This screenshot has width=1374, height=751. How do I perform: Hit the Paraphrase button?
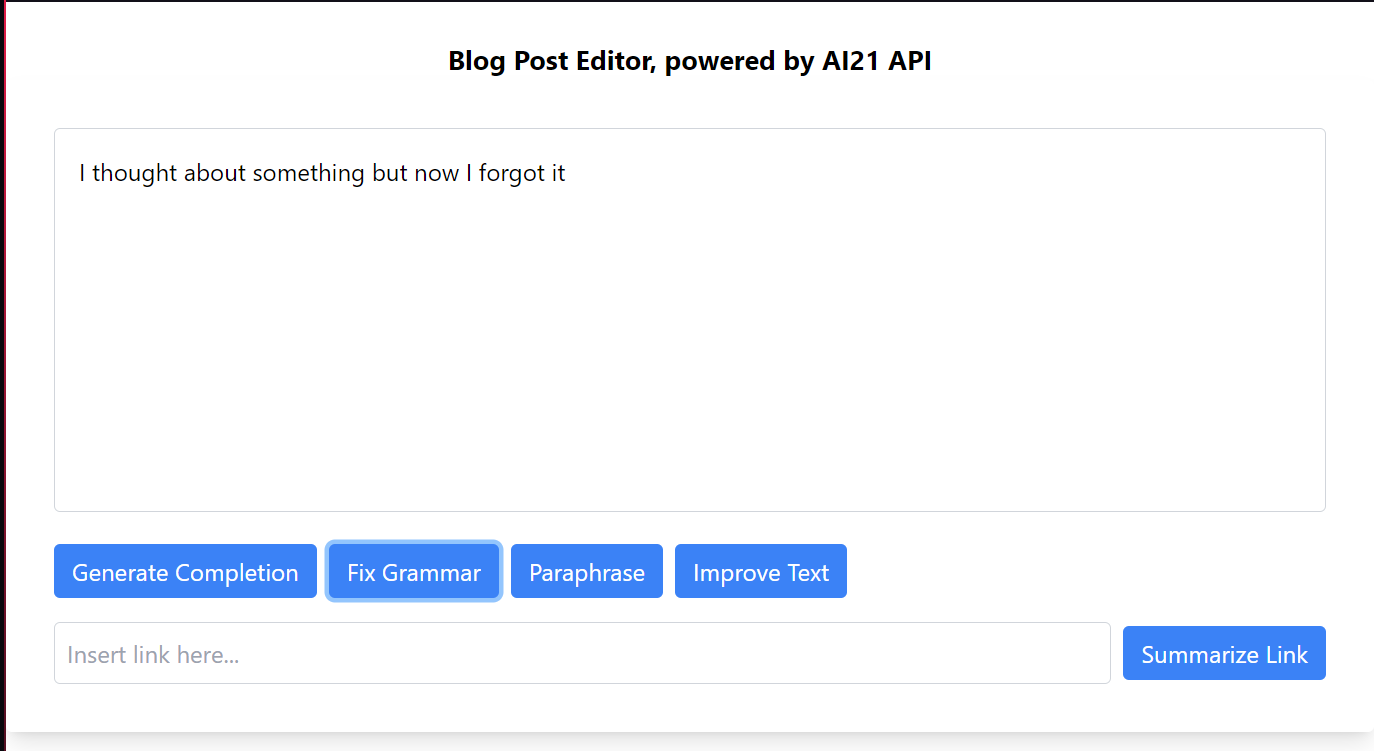click(x=586, y=572)
